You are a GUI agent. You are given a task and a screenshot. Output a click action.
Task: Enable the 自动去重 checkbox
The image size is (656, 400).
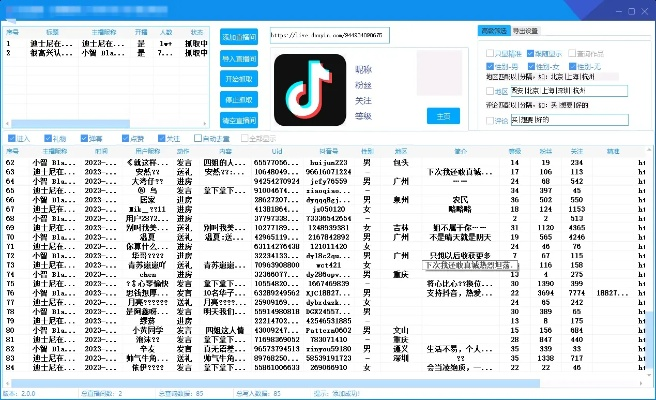[199, 139]
